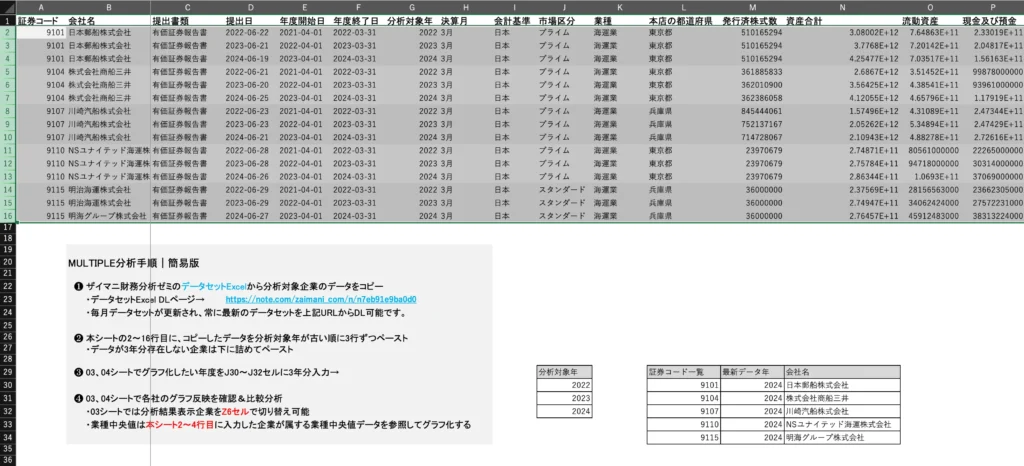Select the submission date 2024-06-19 cell
This screenshot has width=1024, height=466.
(250, 58)
